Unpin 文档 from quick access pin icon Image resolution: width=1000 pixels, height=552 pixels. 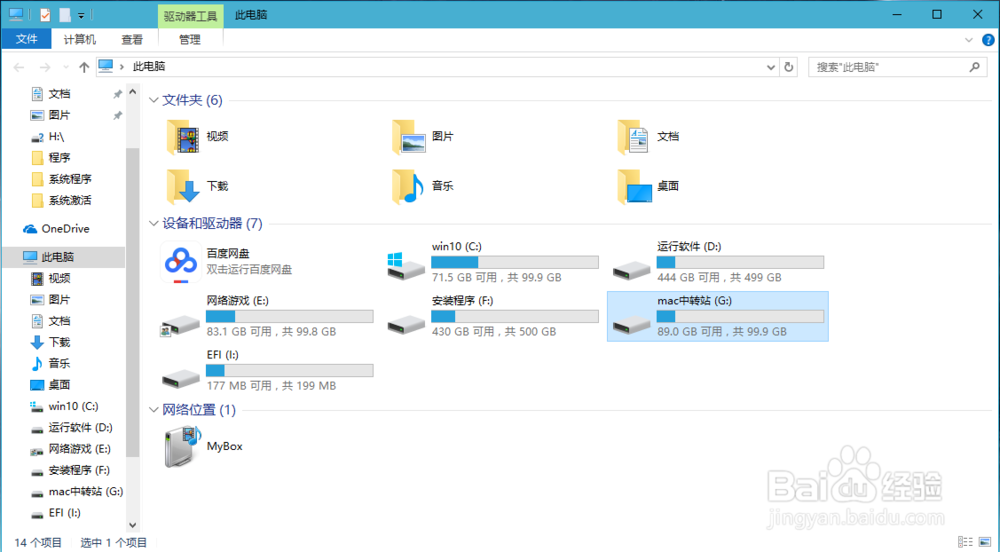coord(117,94)
